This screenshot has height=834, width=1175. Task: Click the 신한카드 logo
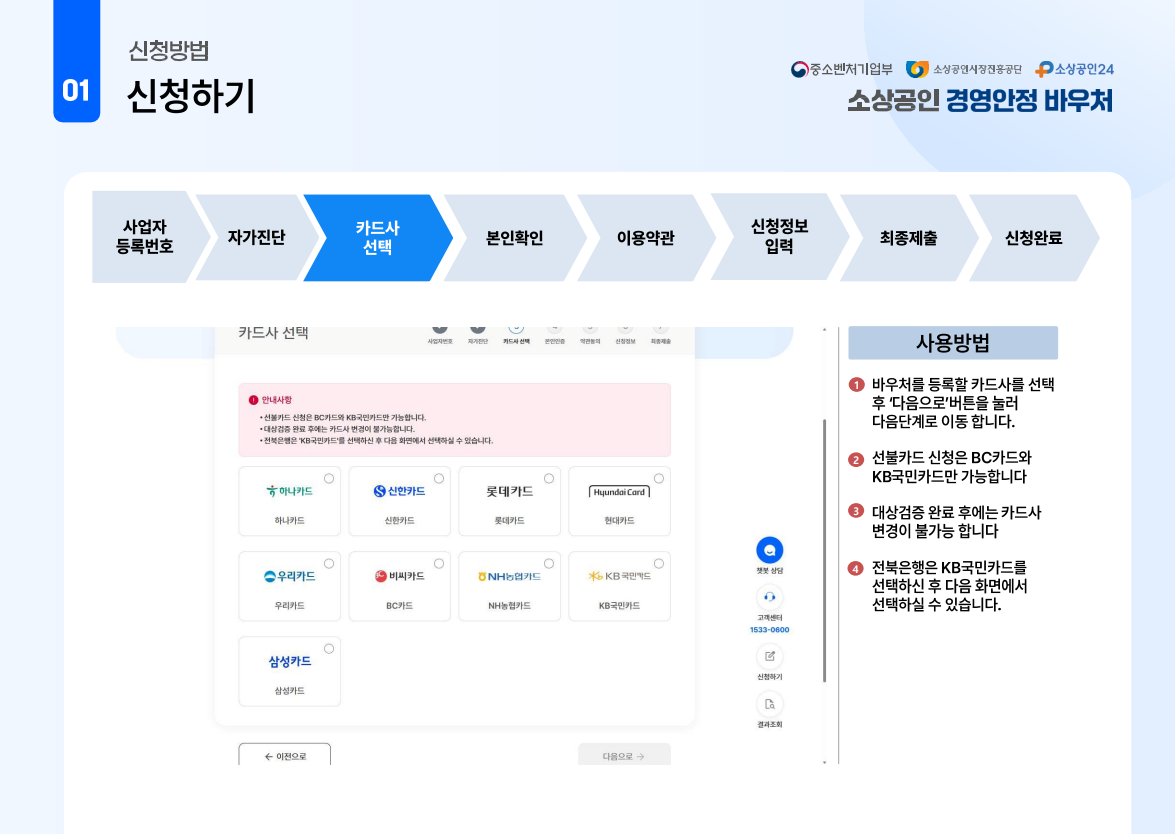coord(399,492)
